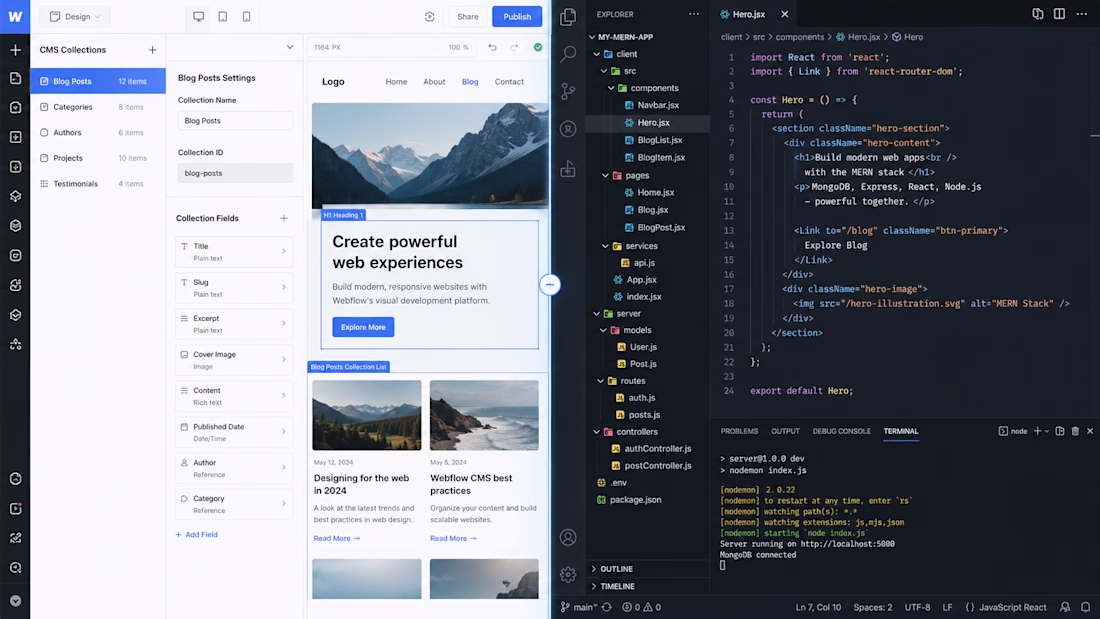Click Explorer more actions ellipsis
This screenshot has width=1100, height=619.
(x=694, y=14)
